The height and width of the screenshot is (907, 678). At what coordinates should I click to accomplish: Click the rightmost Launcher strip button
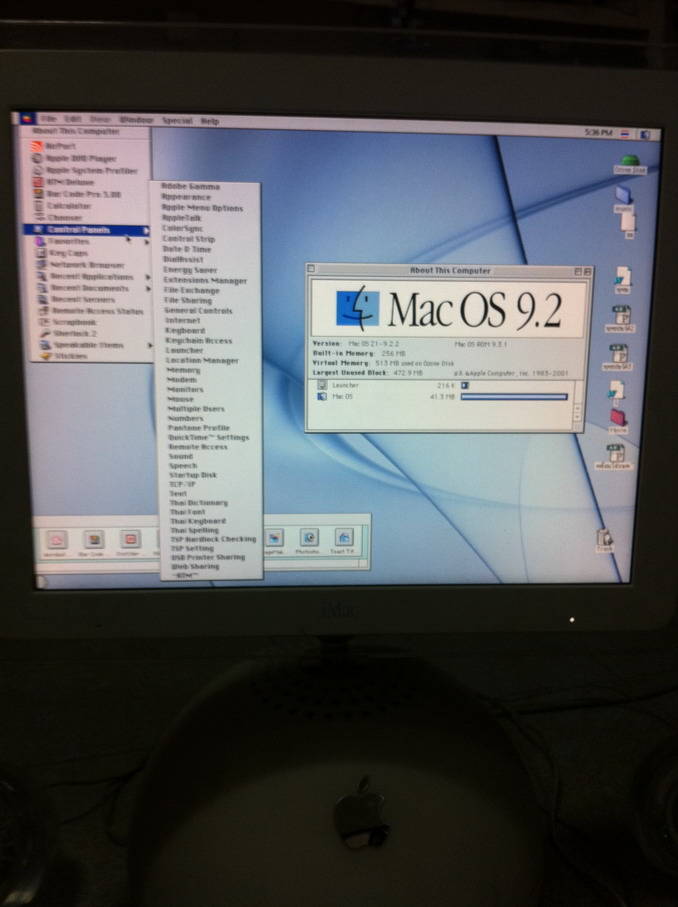click(343, 537)
